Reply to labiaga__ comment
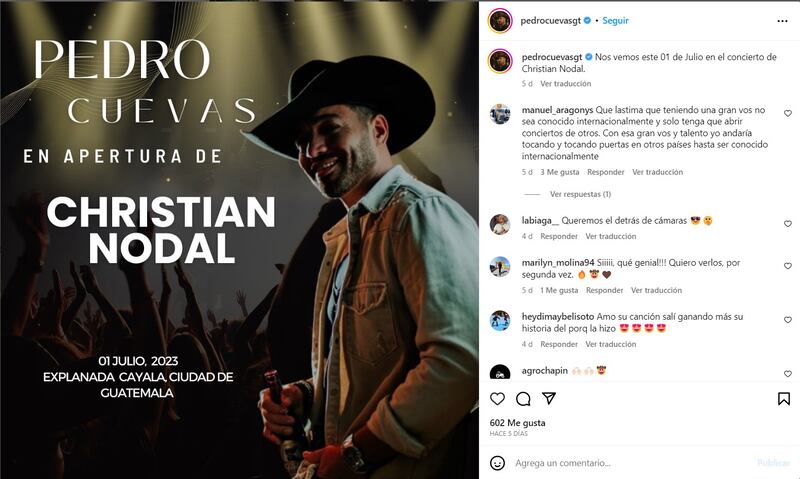This screenshot has height=479, width=800. coord(559,236)
